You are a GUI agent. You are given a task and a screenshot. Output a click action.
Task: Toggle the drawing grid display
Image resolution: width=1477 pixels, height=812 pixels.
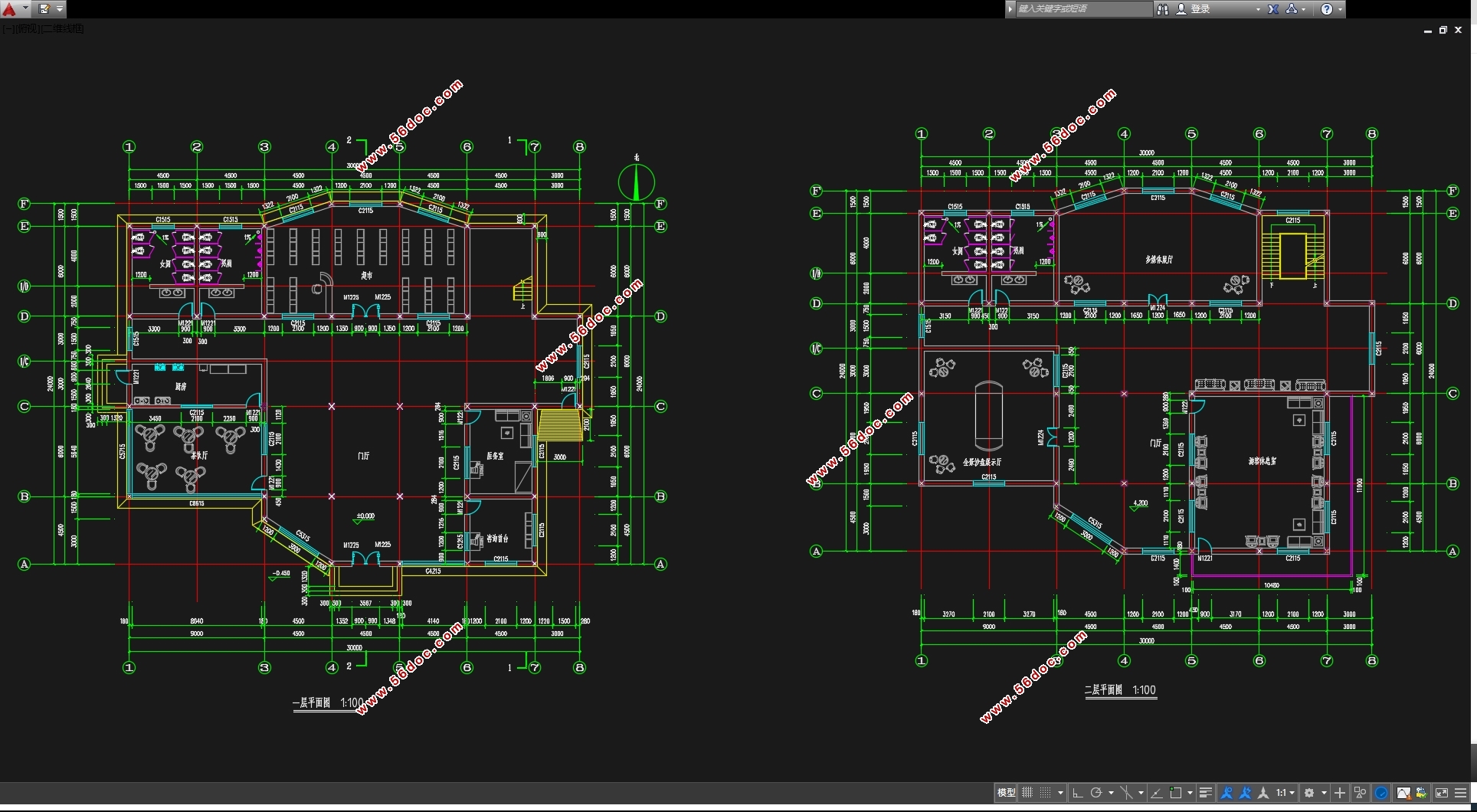pyautogui.click(x=1027, y=793)
